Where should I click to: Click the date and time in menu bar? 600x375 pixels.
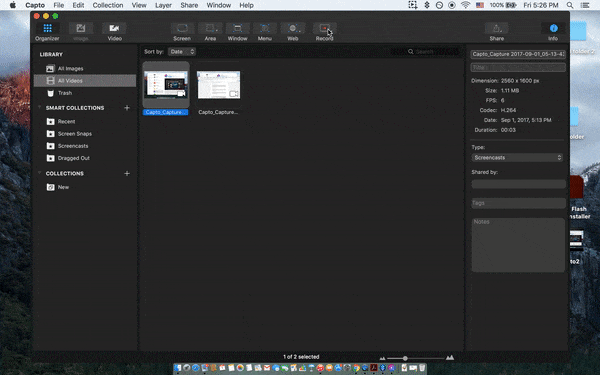(x=541, y=5)
